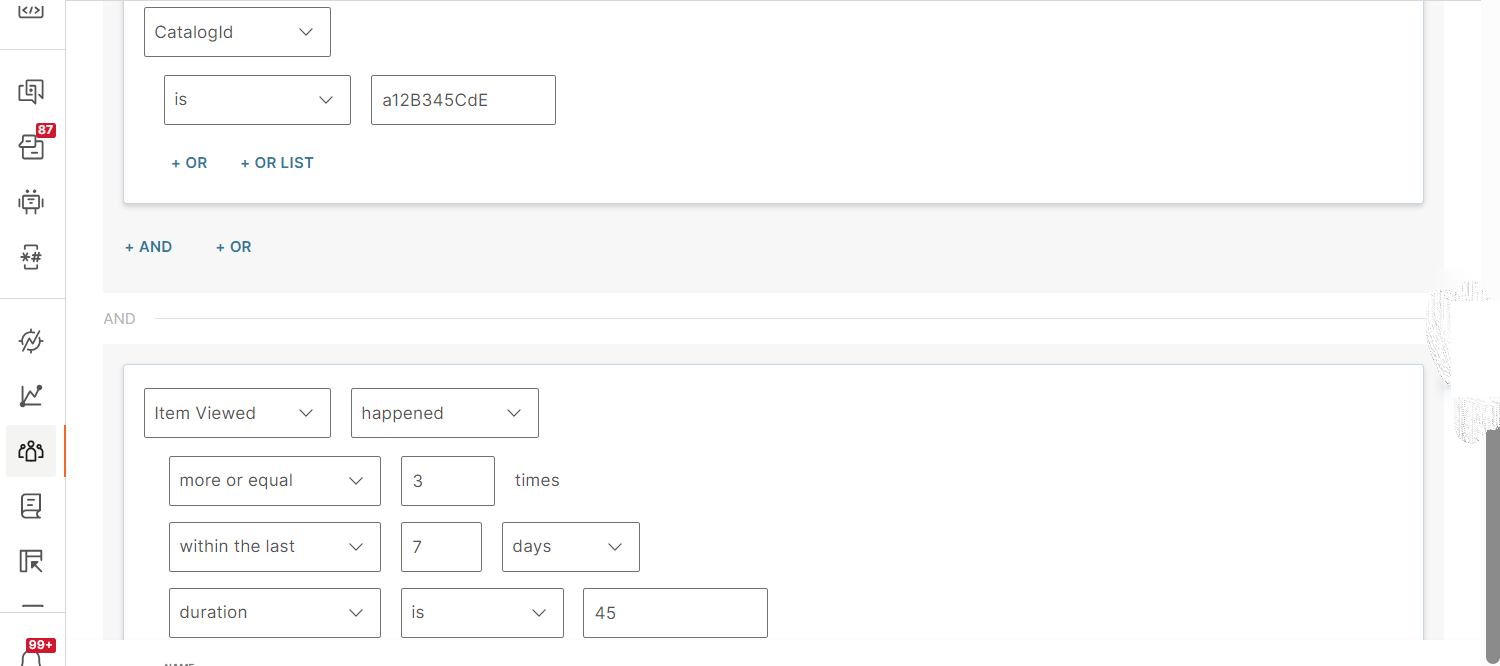
Task: Click the bot robot icon in sidebar
Action: [x=31, y=202]
